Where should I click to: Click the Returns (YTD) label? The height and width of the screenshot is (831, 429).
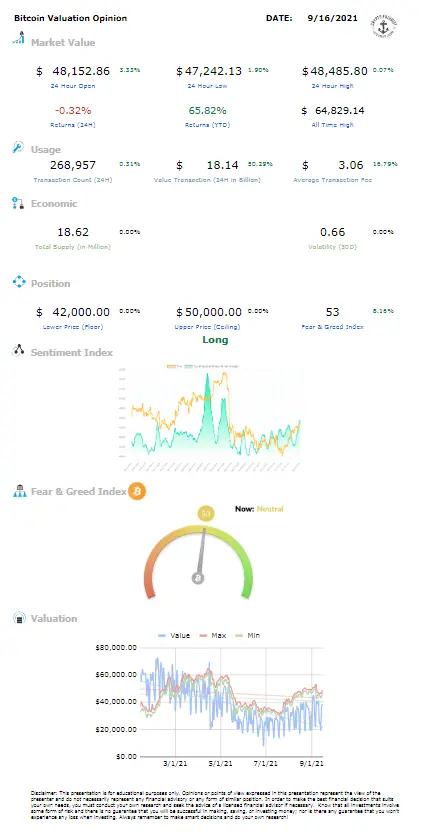[207, 125]
